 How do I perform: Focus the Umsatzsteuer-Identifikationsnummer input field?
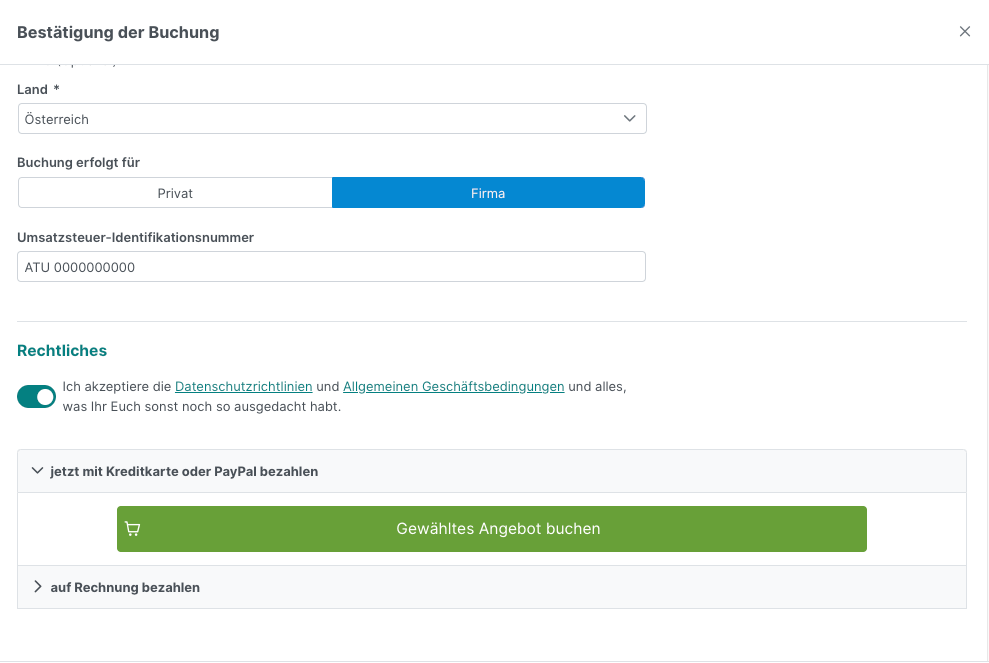coord(331,266)
